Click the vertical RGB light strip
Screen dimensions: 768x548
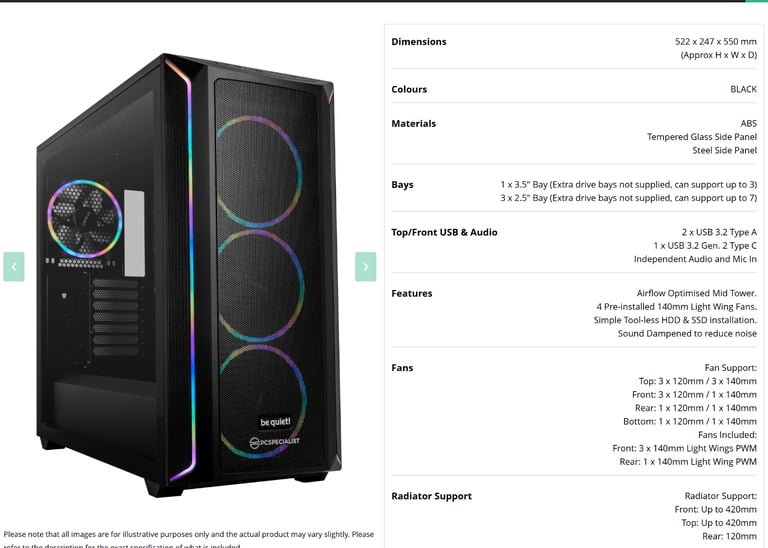[x=186, y=269]
